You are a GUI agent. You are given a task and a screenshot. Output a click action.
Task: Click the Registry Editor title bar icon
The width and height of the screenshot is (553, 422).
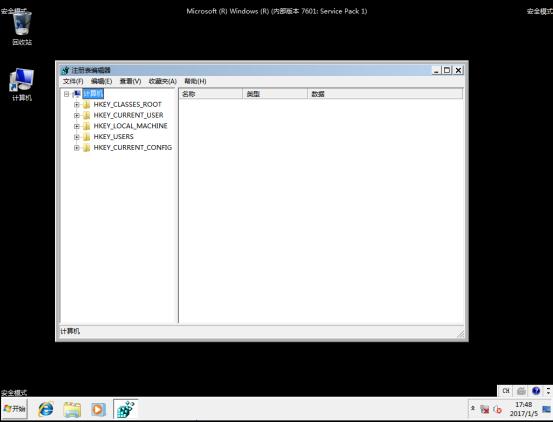(x=65, y=71)
